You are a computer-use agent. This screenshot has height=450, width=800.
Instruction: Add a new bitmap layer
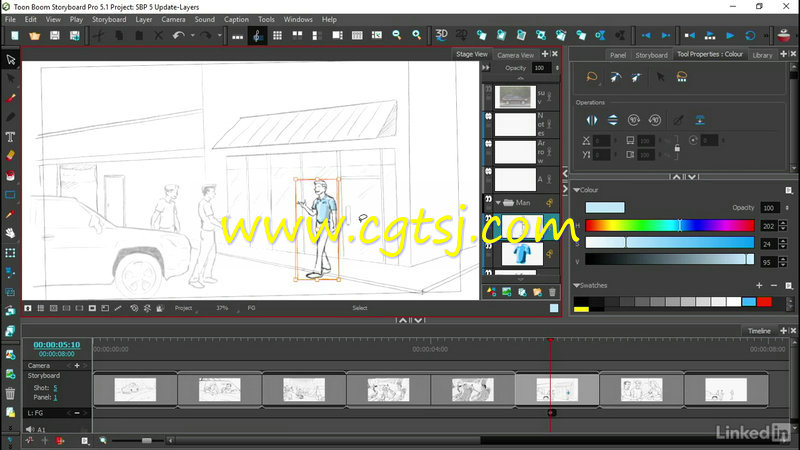pyautogui.click(x=507, y=292)
